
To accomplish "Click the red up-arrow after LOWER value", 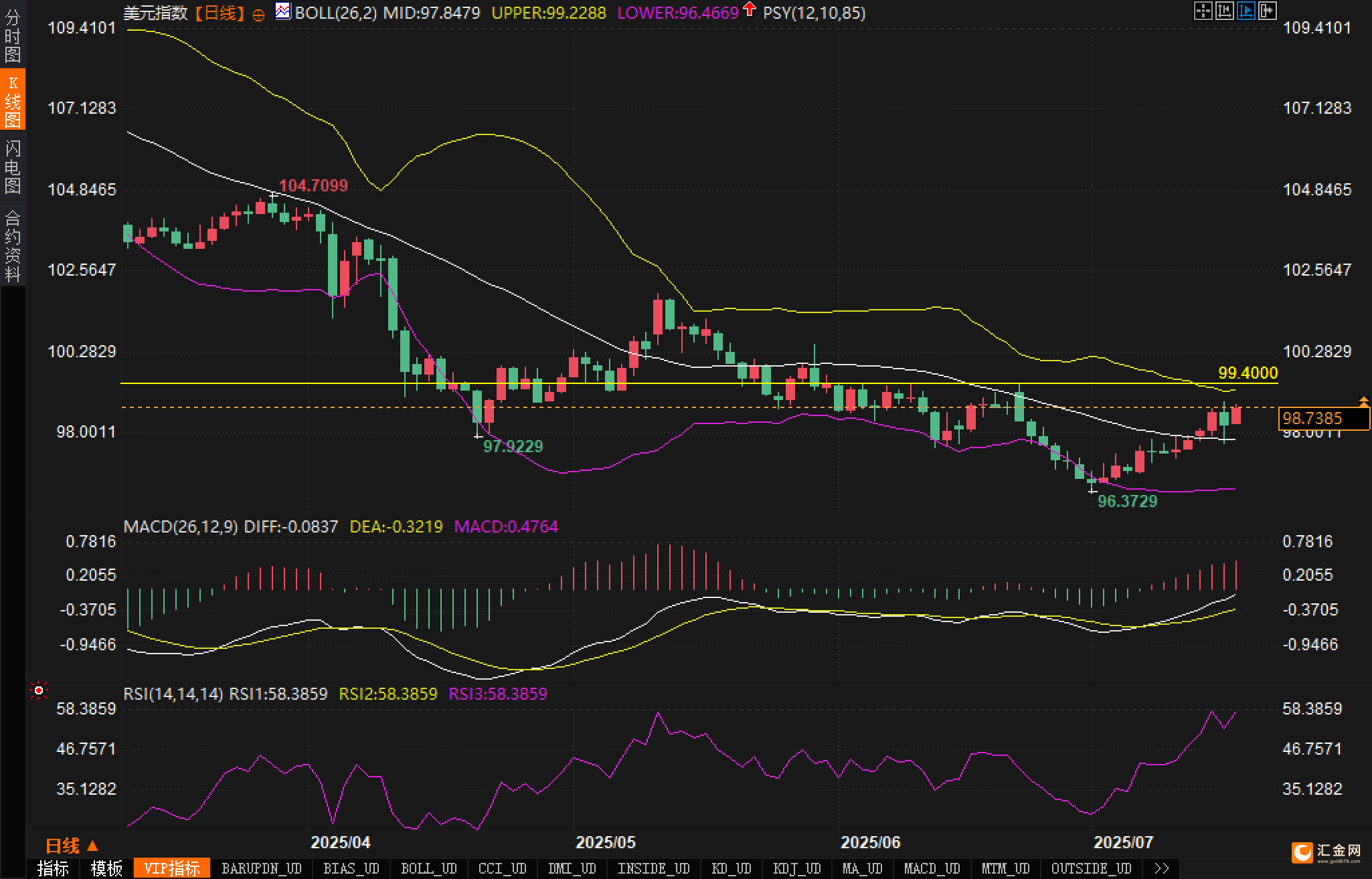I will (x=750, y=10).
